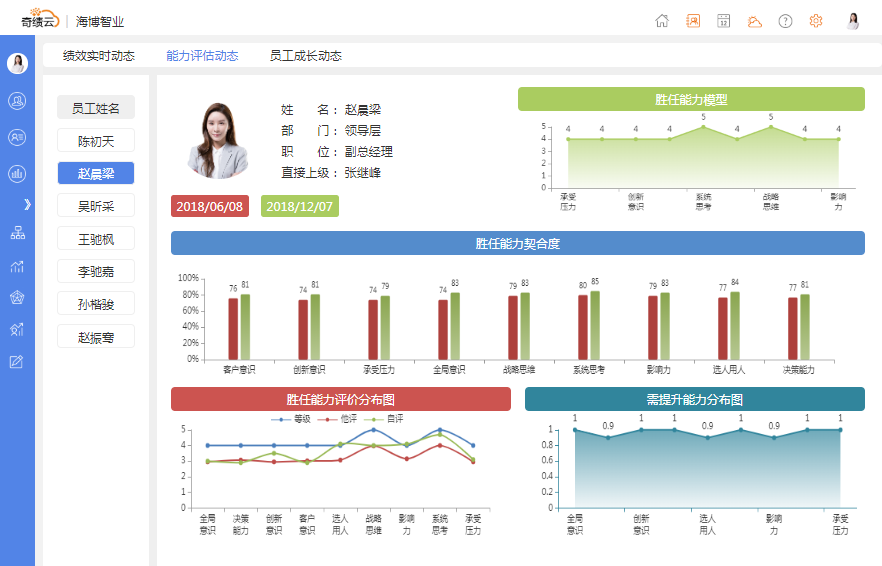The width and height of the screenshot is (882, 566).
Task: Select the 2018/12/07 date button
Action: pos(300,206)
